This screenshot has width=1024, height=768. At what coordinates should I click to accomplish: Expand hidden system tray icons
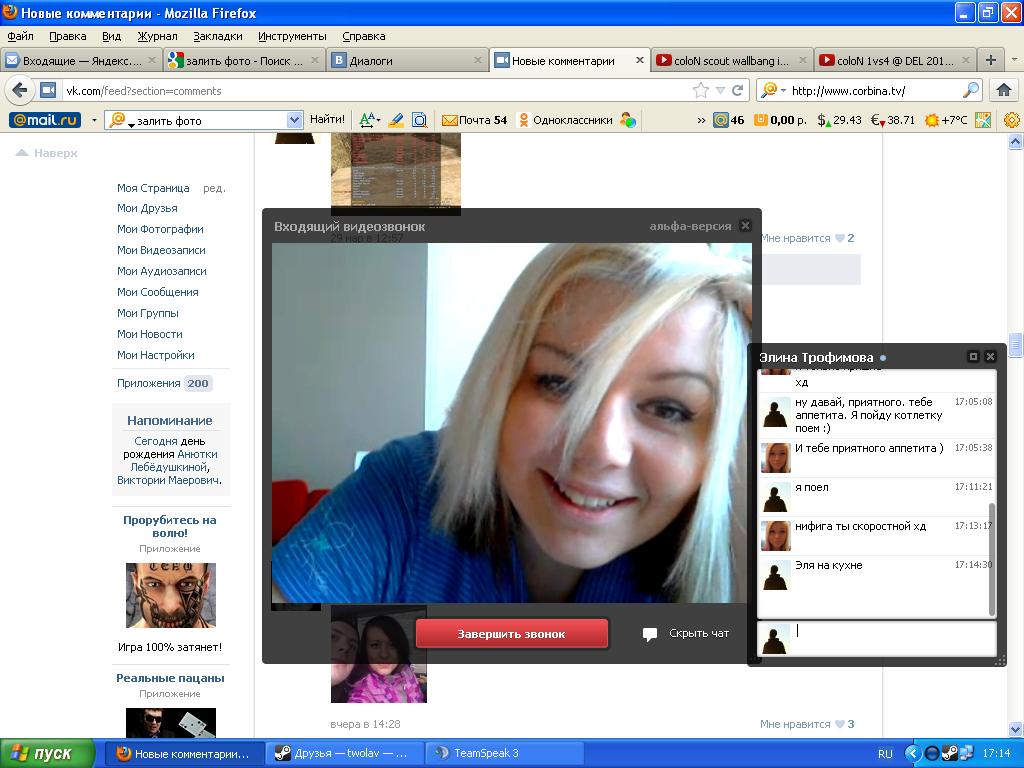point(912,754)
